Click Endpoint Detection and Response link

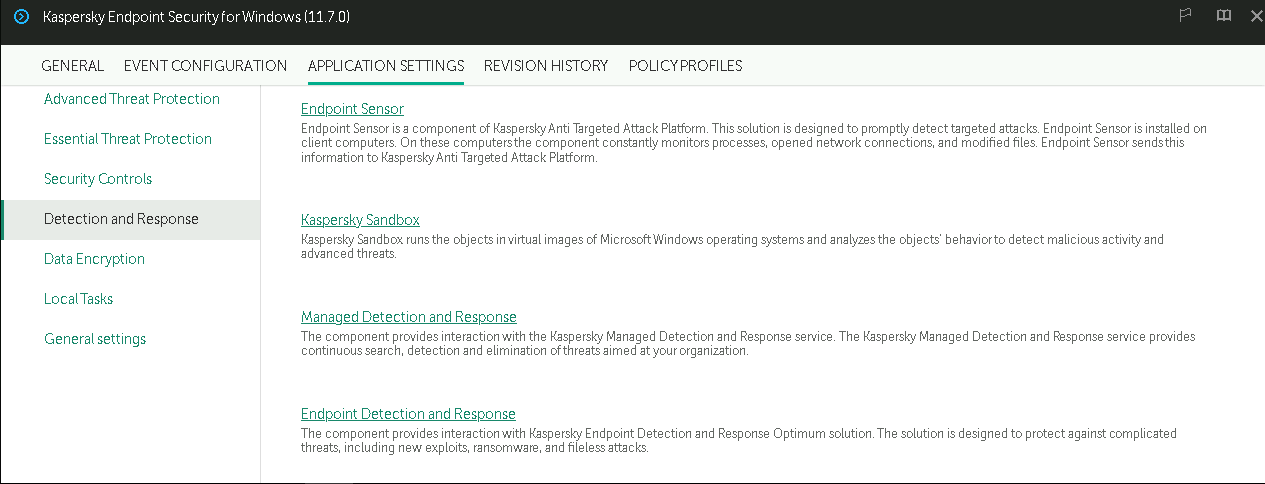coord(408,414)
